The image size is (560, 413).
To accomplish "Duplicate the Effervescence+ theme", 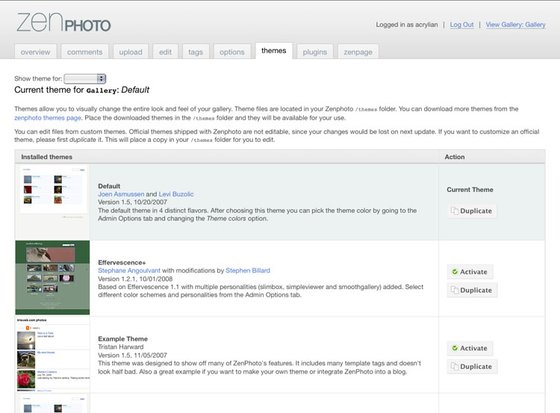I will (x=472, y=290).
